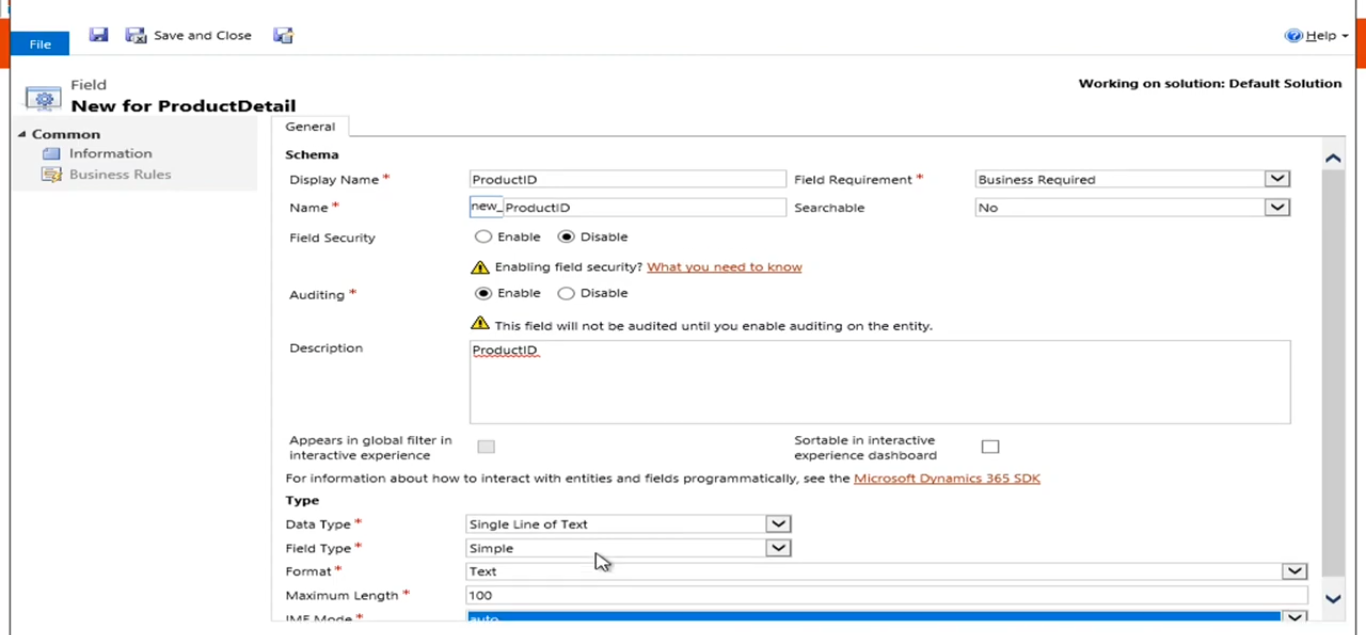Viewport: 1366px width, 635px height.
Task: Open the Searchable dropdown
Action: 1277,207
